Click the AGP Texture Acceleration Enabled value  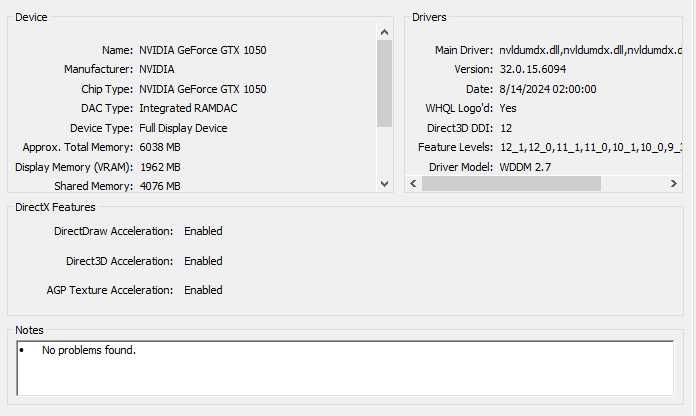pyautogui.click(x=203, y=290)
